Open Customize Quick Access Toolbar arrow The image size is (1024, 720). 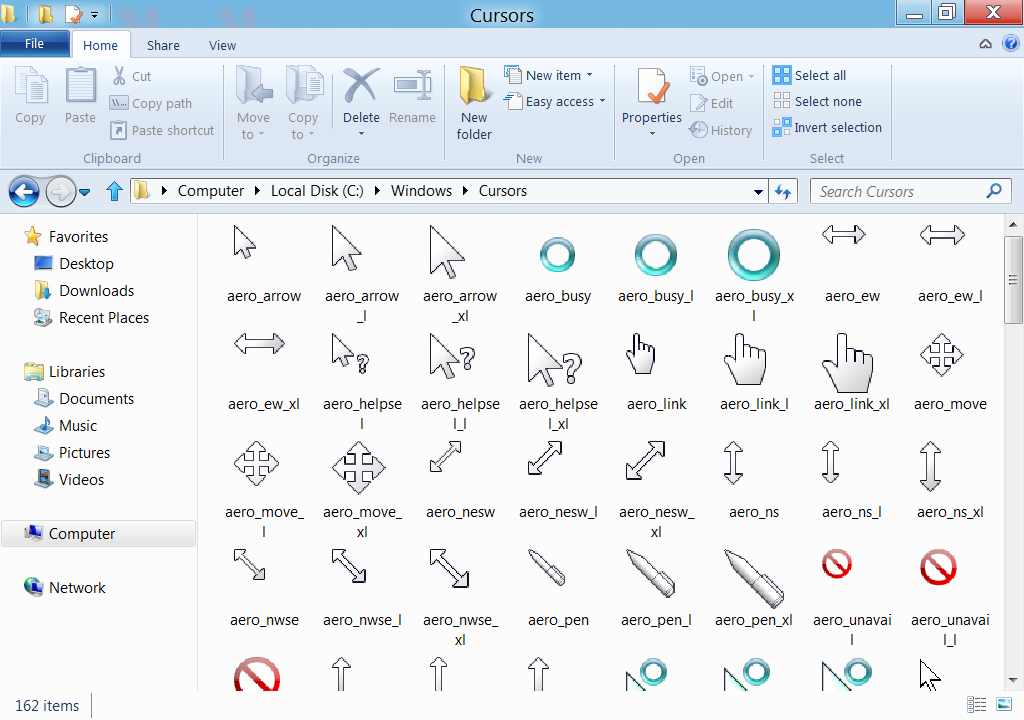[95, 14]
